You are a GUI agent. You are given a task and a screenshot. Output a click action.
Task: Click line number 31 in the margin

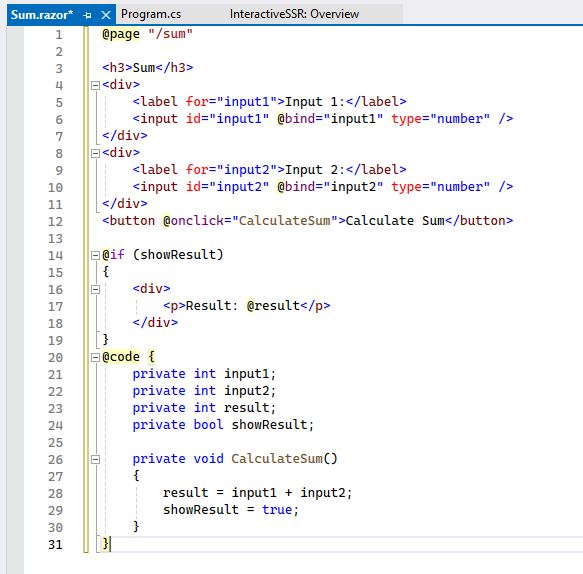coord(55,545)
